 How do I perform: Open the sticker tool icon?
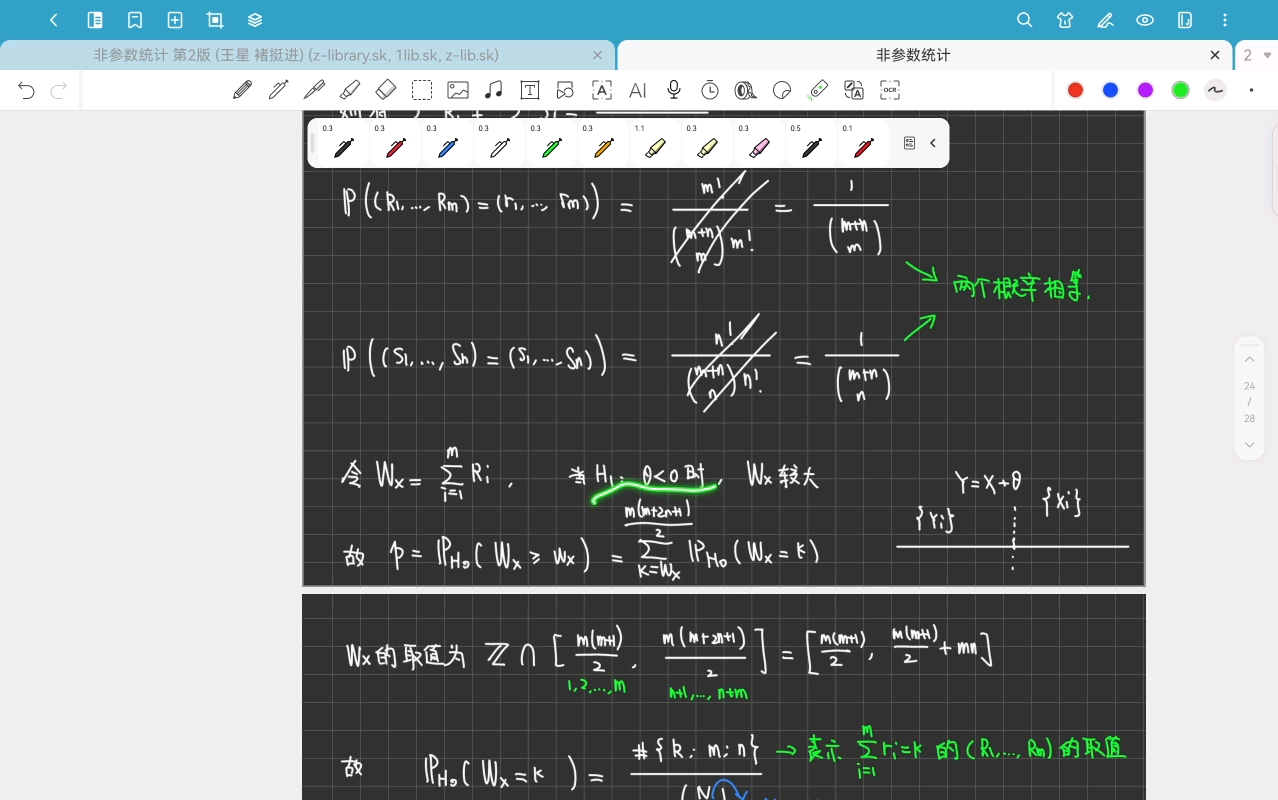tap(782, 90)
